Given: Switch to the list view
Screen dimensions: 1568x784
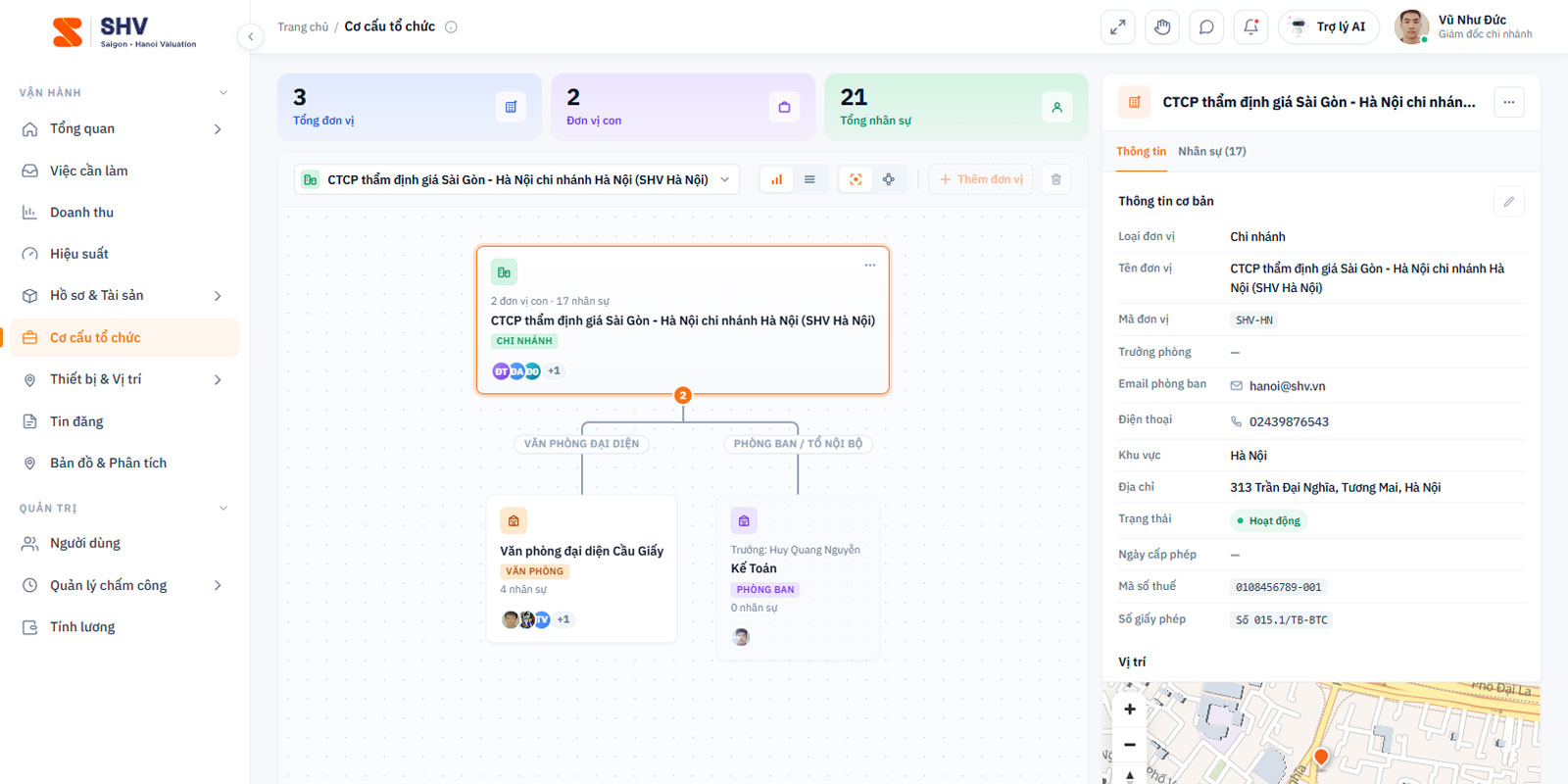Looking at the screenshot, I should click(x=809, y=179).
